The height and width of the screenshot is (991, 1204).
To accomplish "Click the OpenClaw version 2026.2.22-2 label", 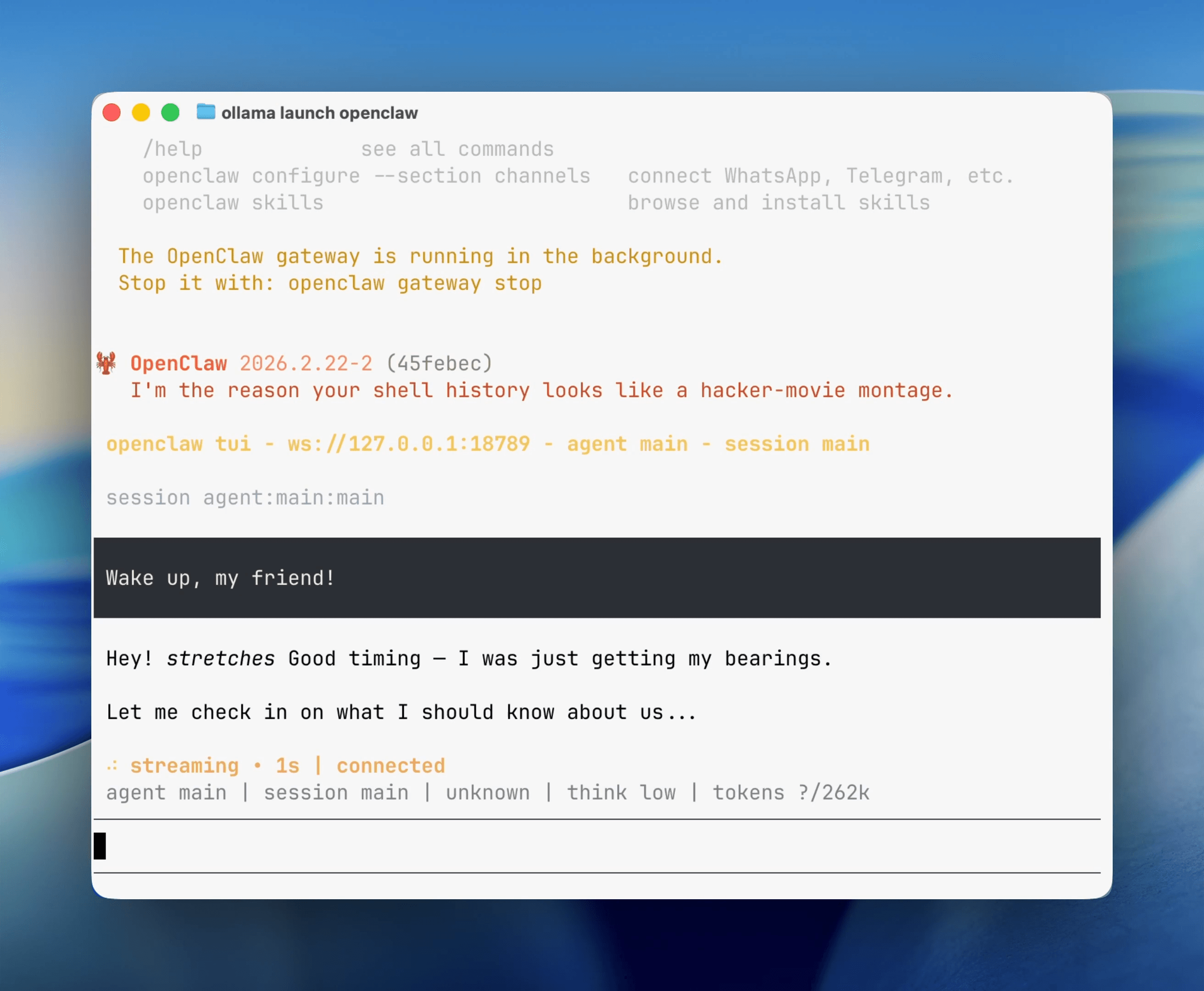I will pos(306,363).
